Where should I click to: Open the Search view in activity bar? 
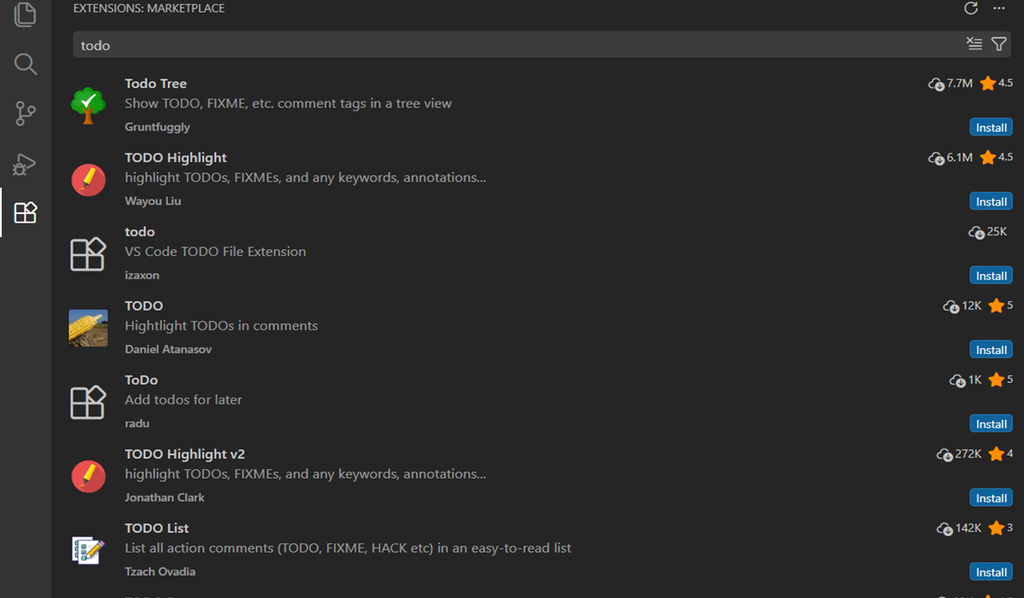tap(25, 64)
